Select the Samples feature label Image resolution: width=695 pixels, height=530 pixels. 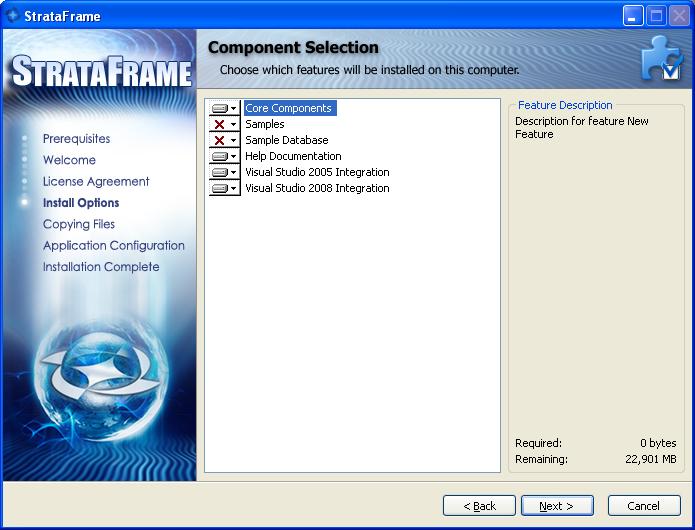click(x=265, y=124)
